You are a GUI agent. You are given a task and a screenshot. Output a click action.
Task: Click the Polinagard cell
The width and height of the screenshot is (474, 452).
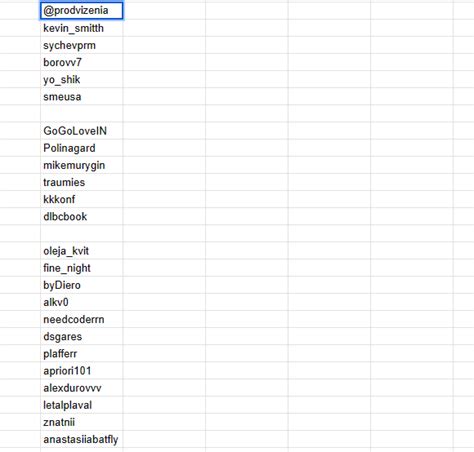tap(82, 148)
